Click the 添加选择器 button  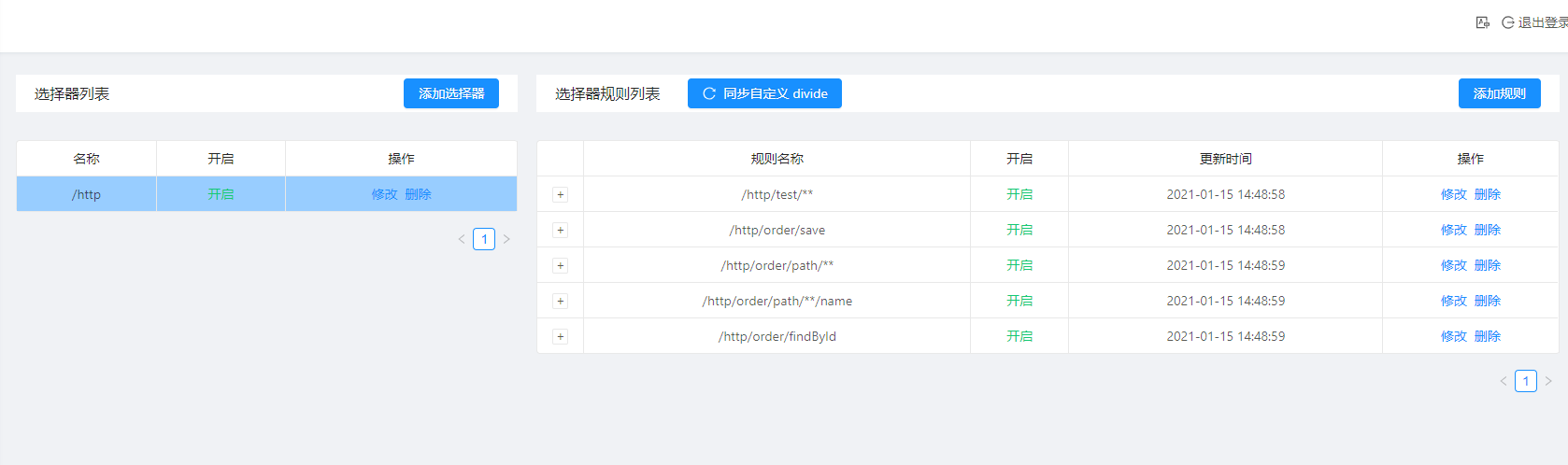click(451, 93)
